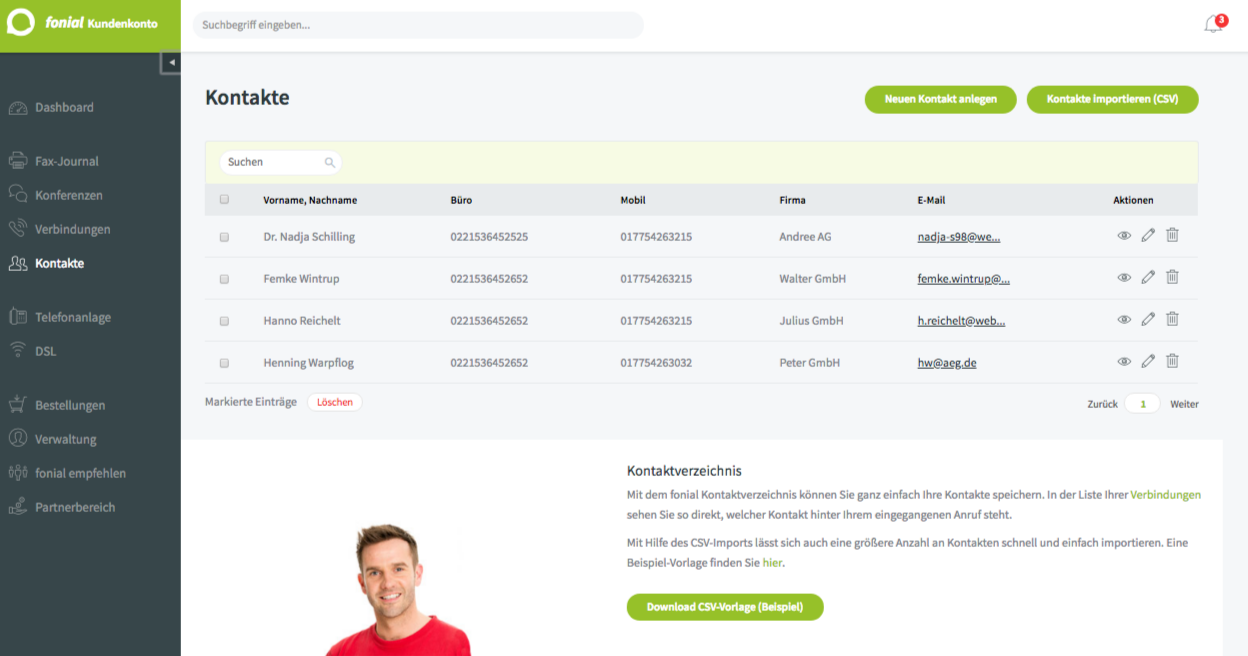Click Neuen Kontakt anlegen button
Viewport: 1248px width, 656px height.
pos(940,100)
